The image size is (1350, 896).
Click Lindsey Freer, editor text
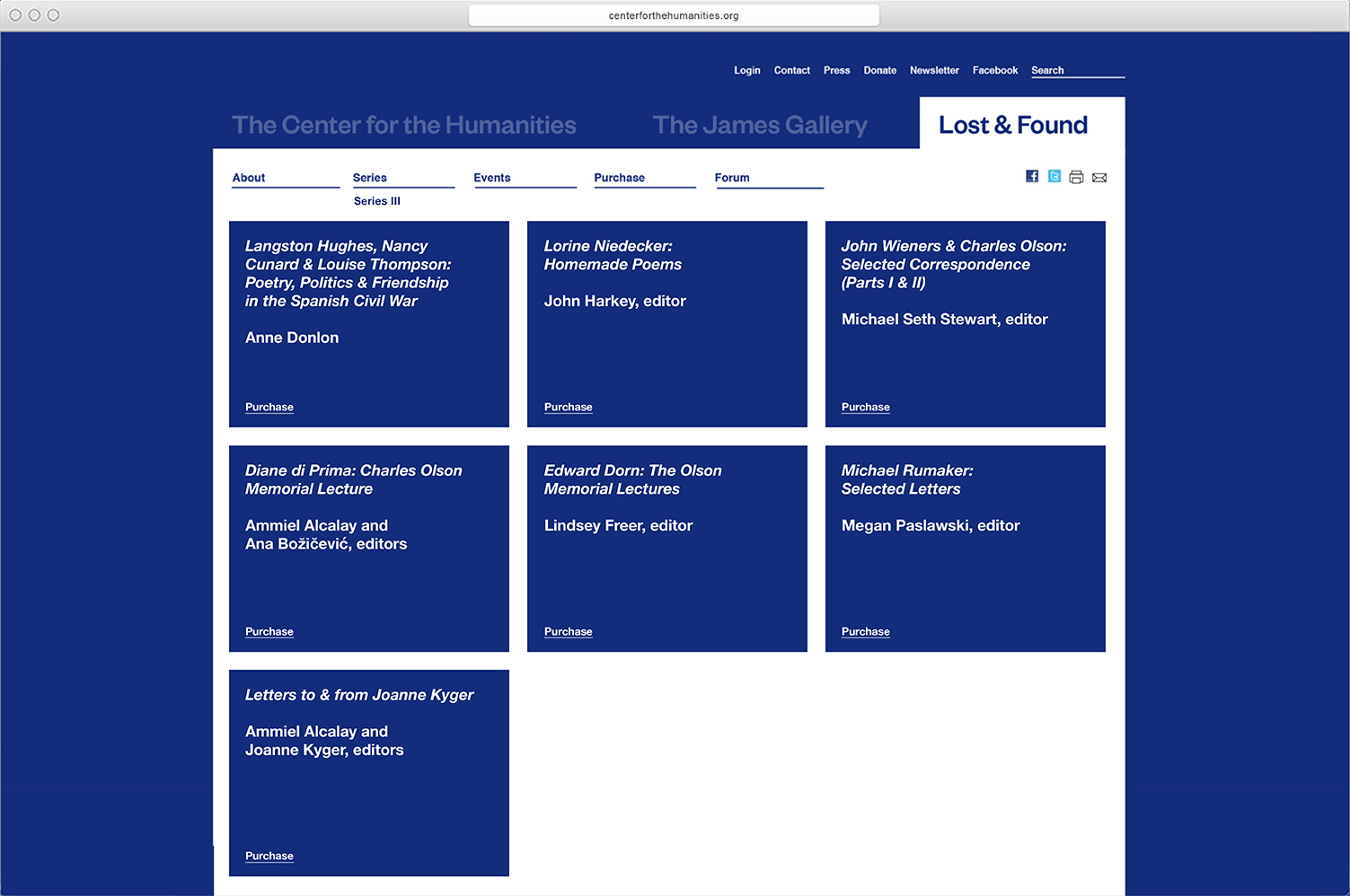(x=619, y=525)
